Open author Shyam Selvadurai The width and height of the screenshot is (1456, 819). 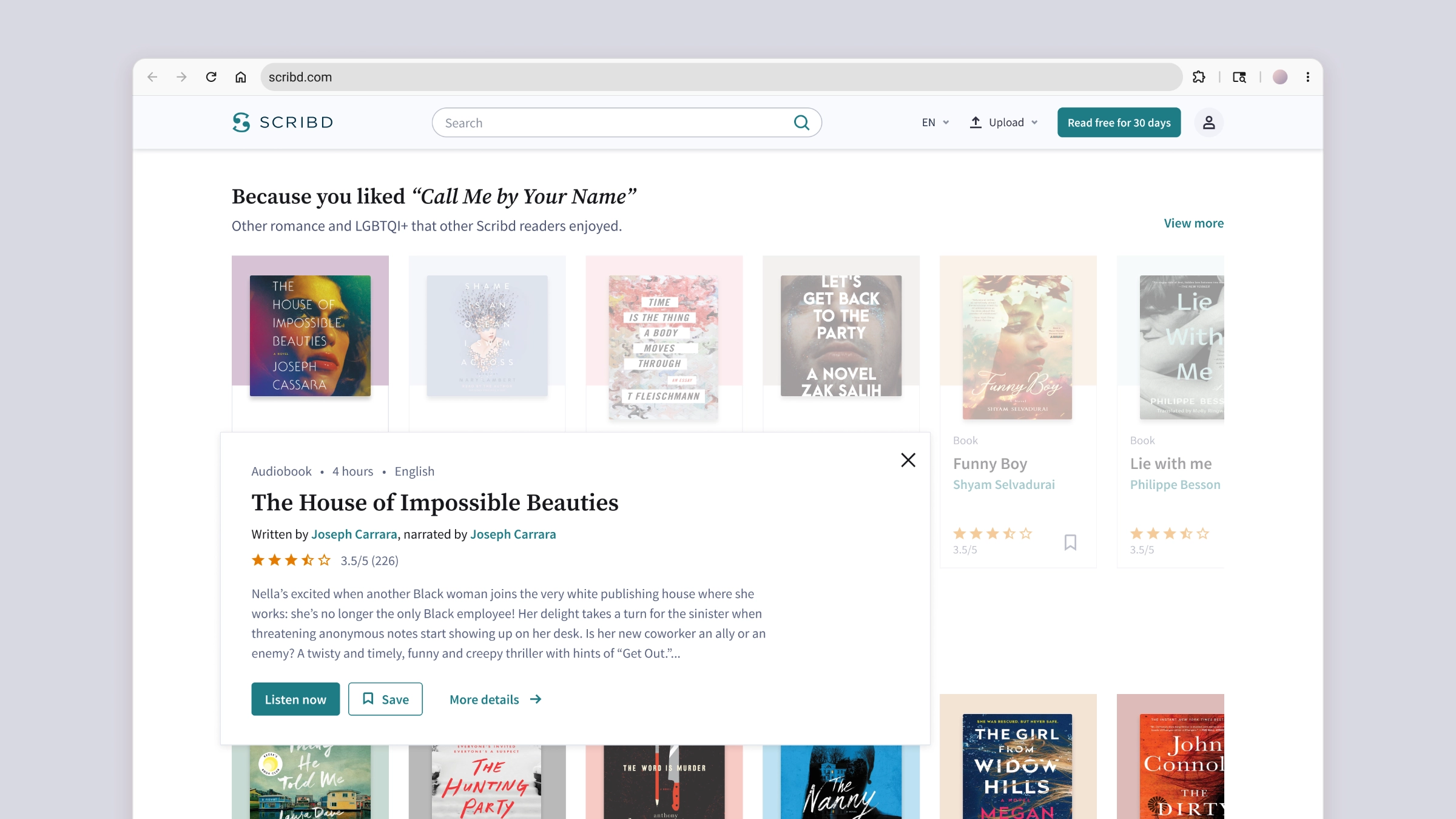(x=1004, y=485)
